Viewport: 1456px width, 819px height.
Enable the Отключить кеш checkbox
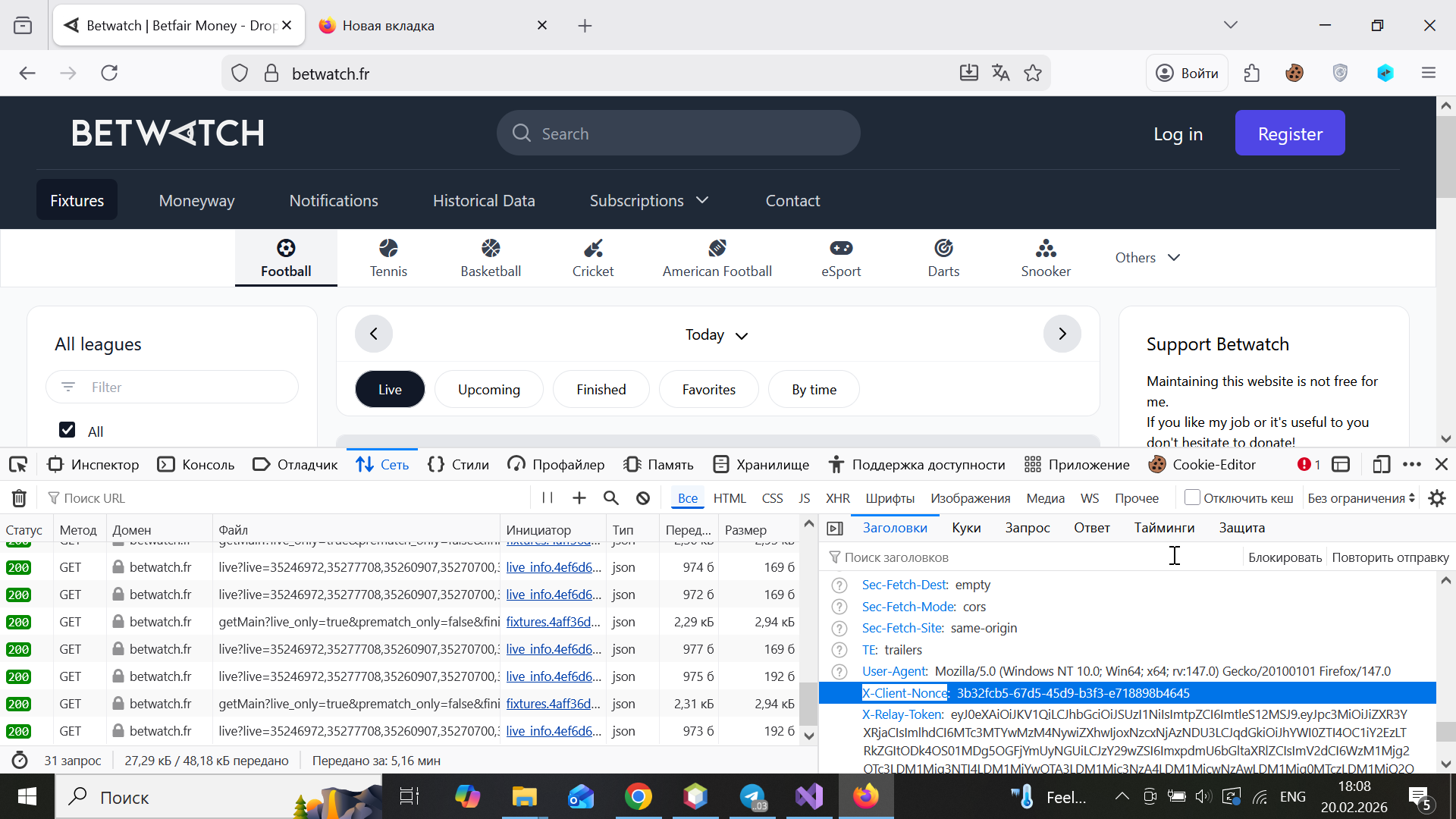click(x=1192, y=497)
